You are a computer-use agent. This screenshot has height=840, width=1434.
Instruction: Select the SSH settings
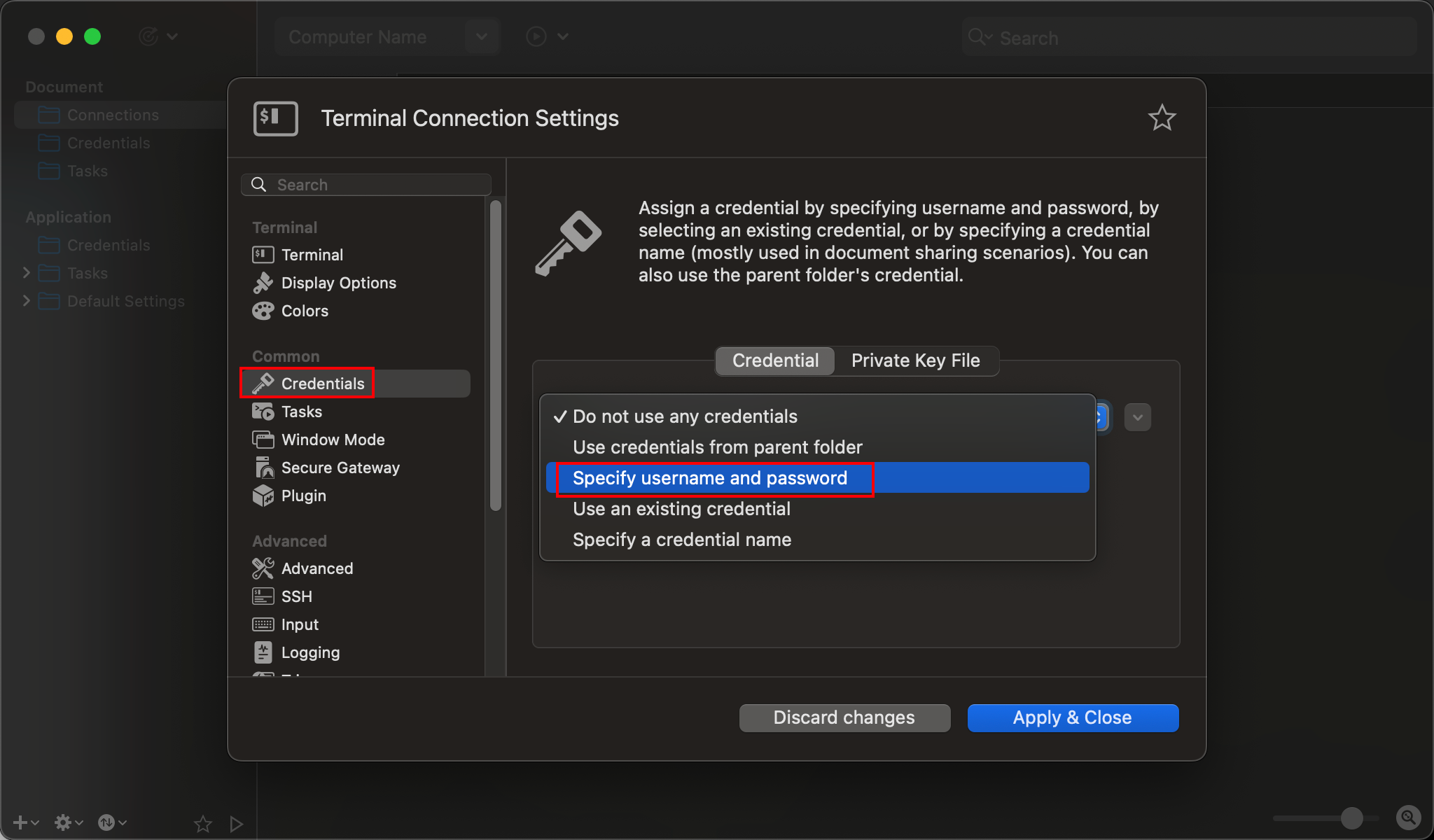pos(295,596)
